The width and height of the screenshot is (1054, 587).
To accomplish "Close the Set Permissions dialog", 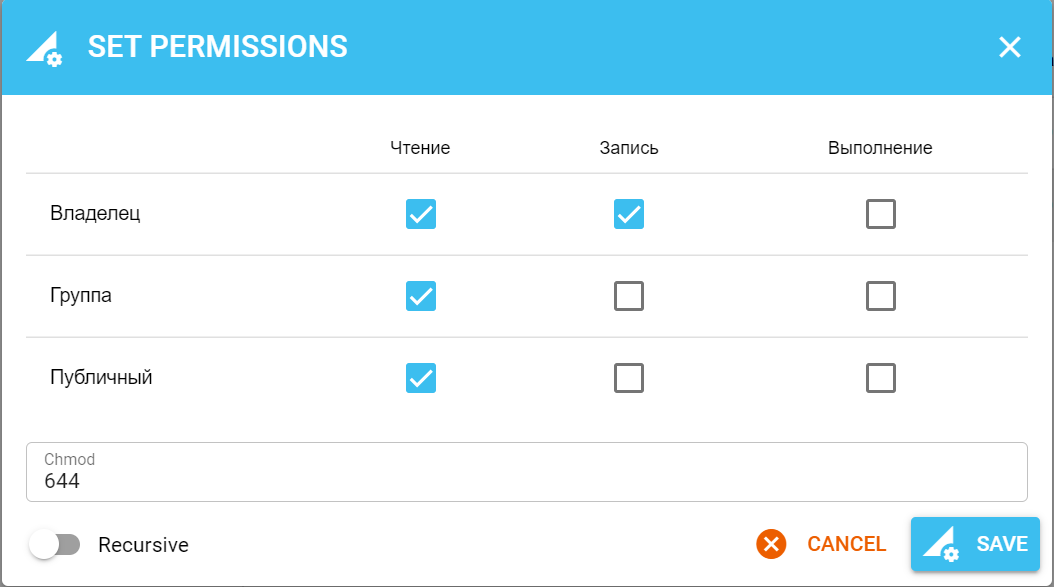I will click(x=1010, y=47).
